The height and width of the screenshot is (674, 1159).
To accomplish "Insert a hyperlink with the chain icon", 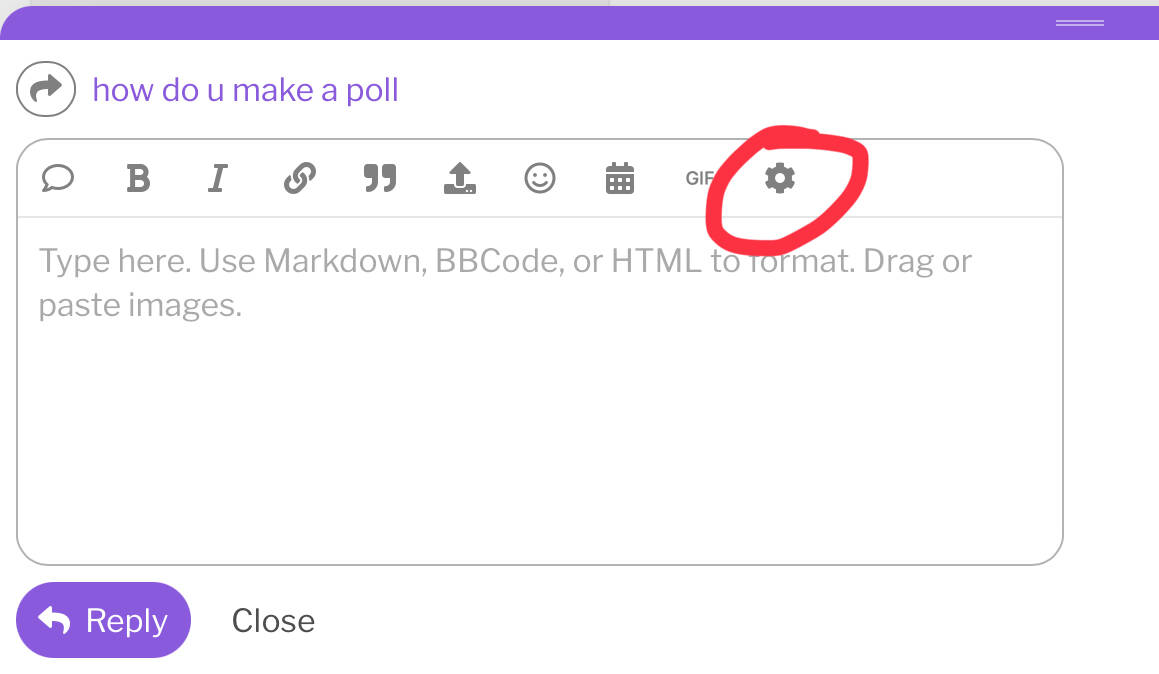I will 299,178.
